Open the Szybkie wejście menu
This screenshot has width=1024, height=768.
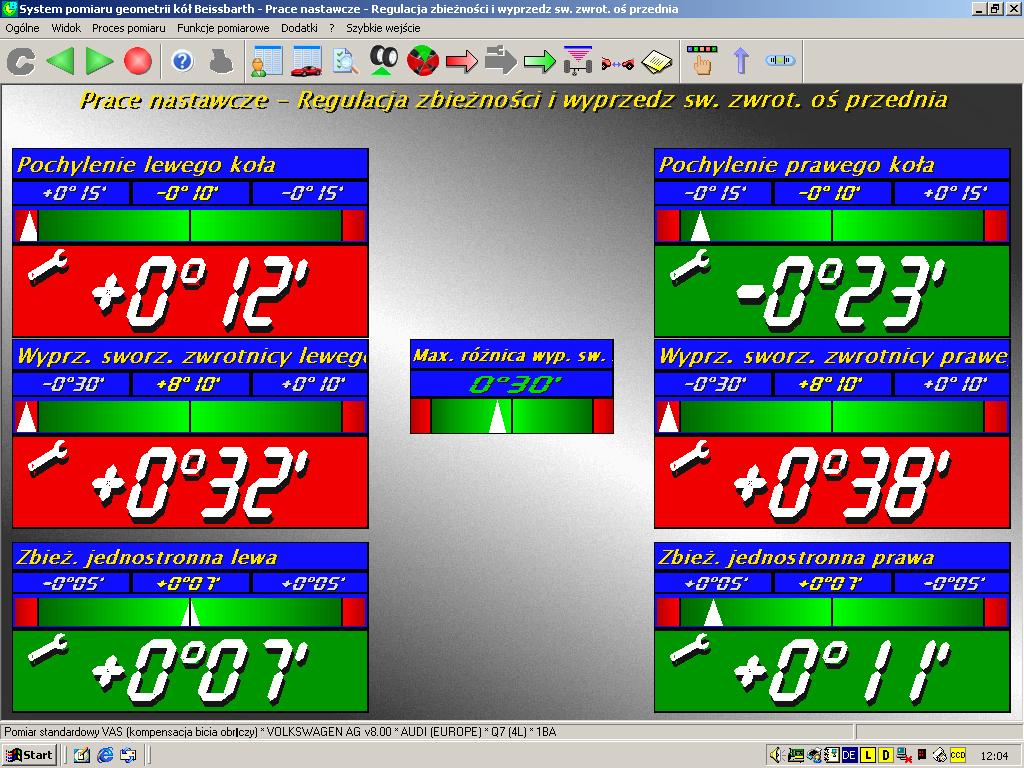[x=383, y=28]
